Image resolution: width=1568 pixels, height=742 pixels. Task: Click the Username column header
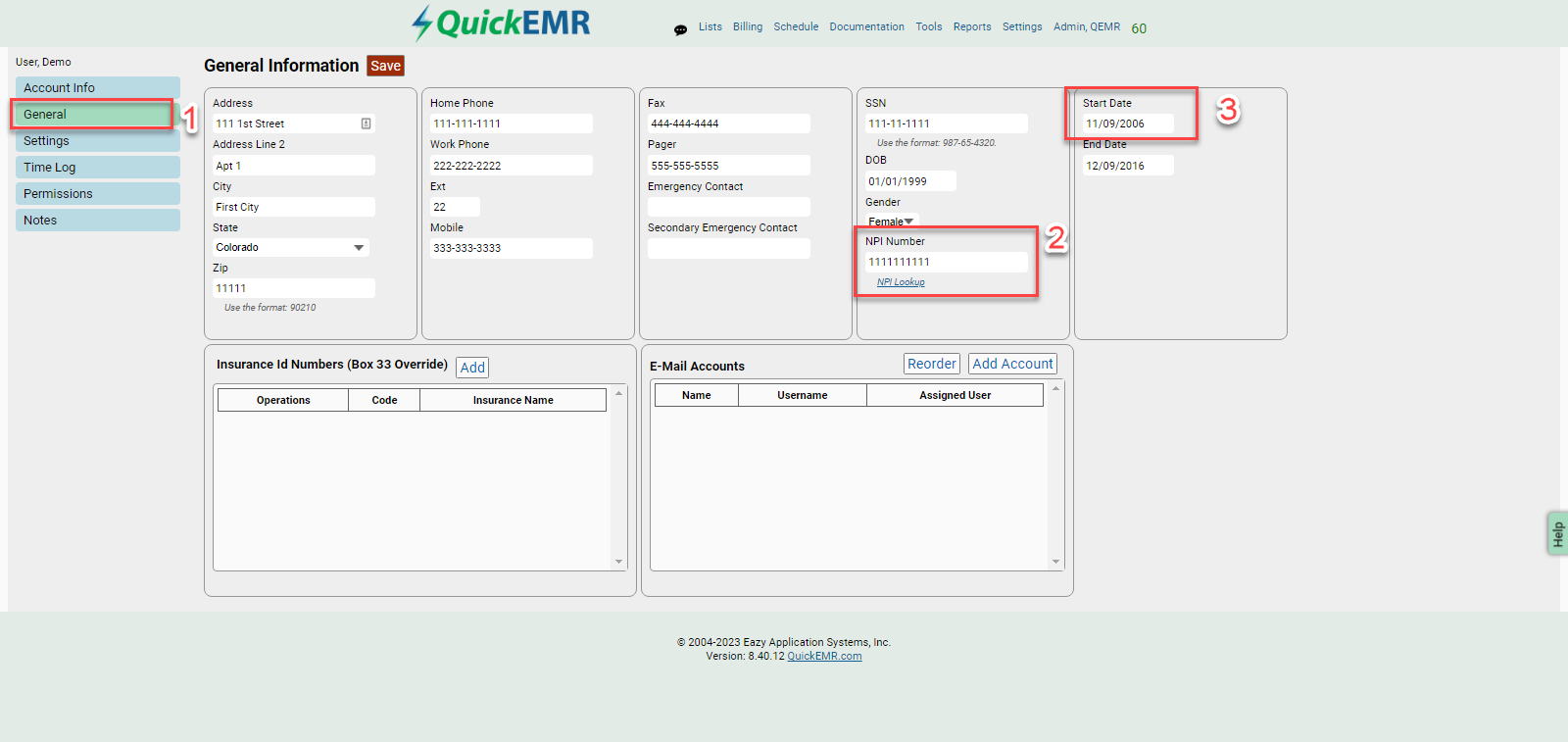[803, 395]
